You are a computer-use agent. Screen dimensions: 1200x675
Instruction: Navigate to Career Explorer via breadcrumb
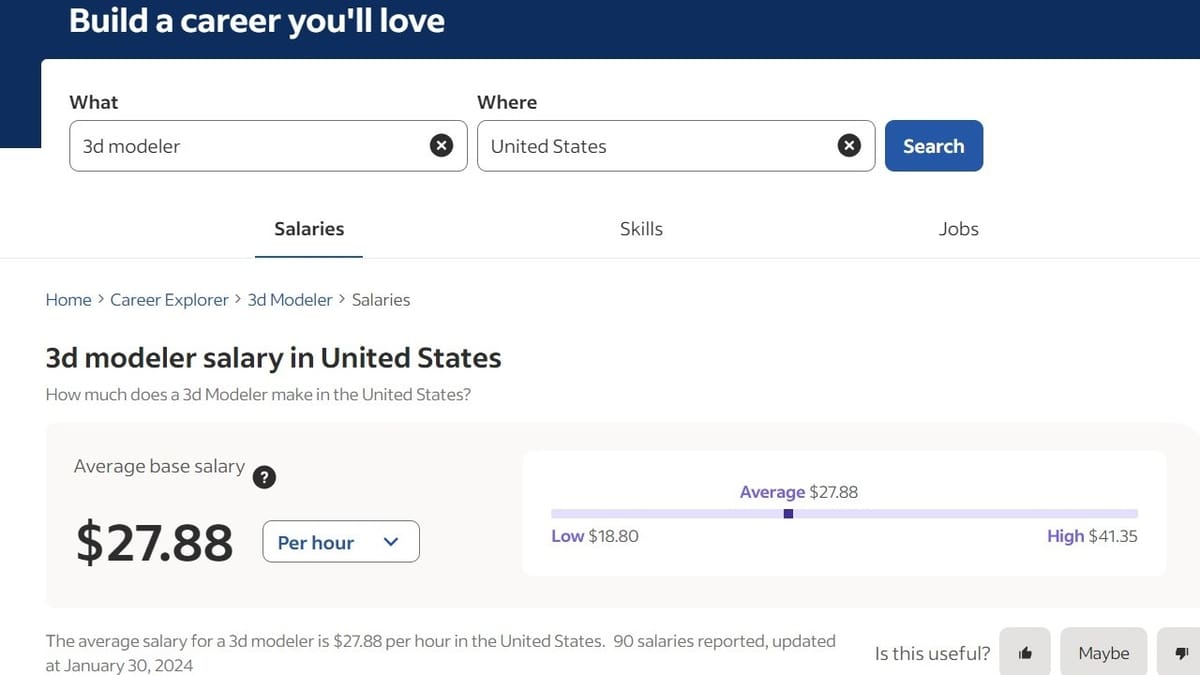coord(169,299)
